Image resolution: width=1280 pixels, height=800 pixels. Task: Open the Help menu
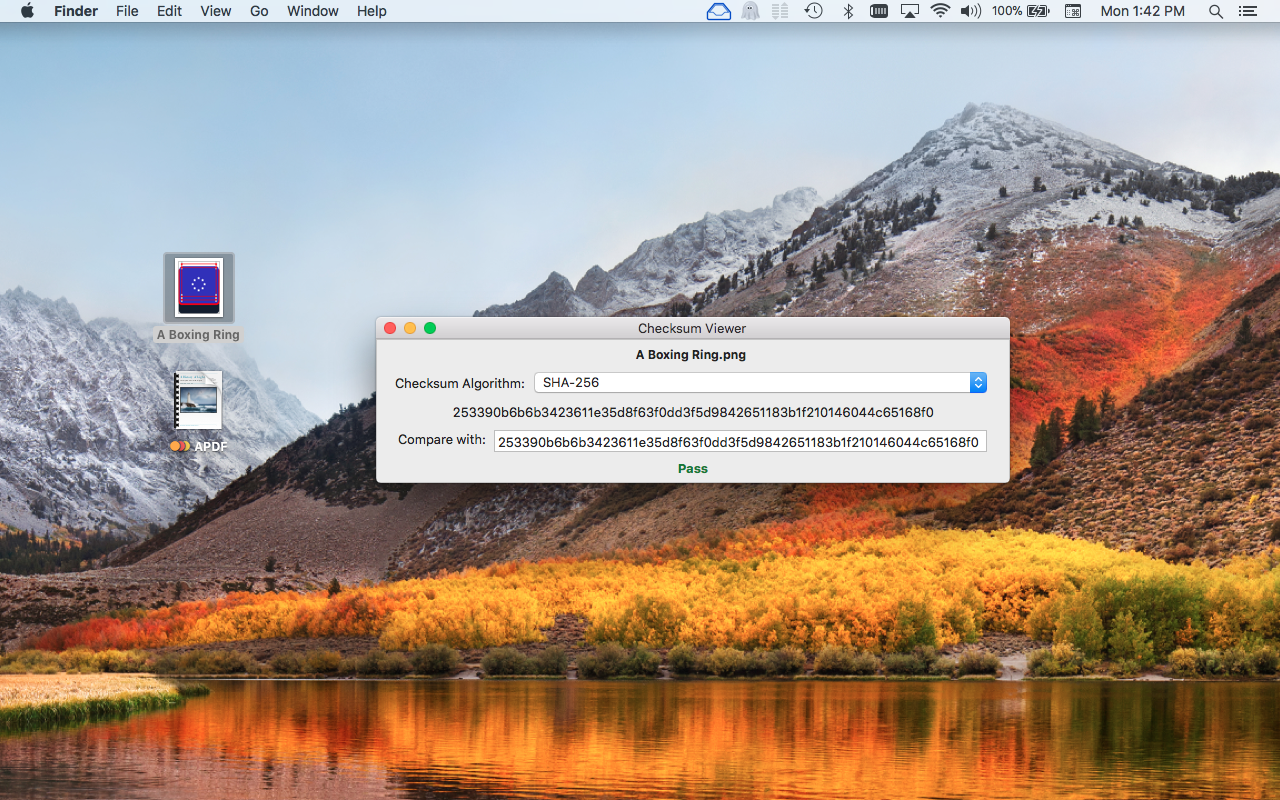click(x=372, y=11)
